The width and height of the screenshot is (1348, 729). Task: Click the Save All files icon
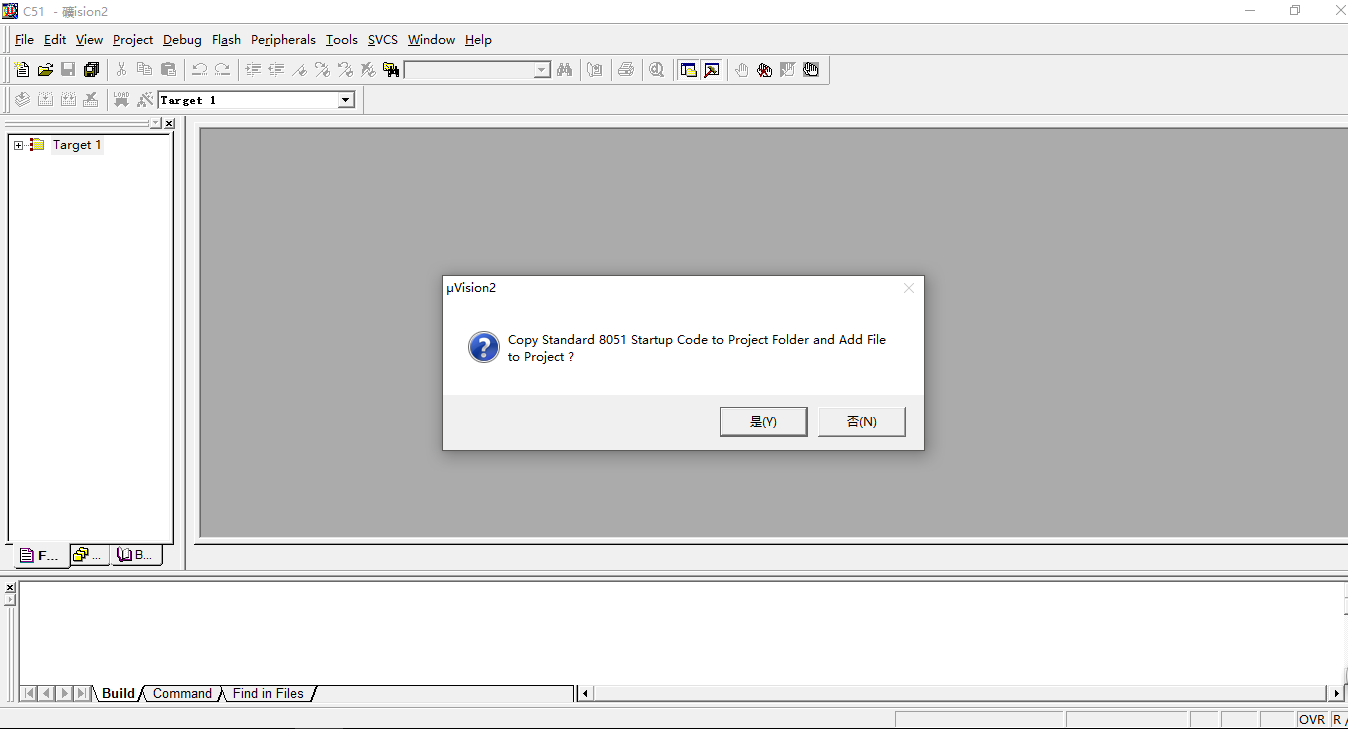click(92, 69)
